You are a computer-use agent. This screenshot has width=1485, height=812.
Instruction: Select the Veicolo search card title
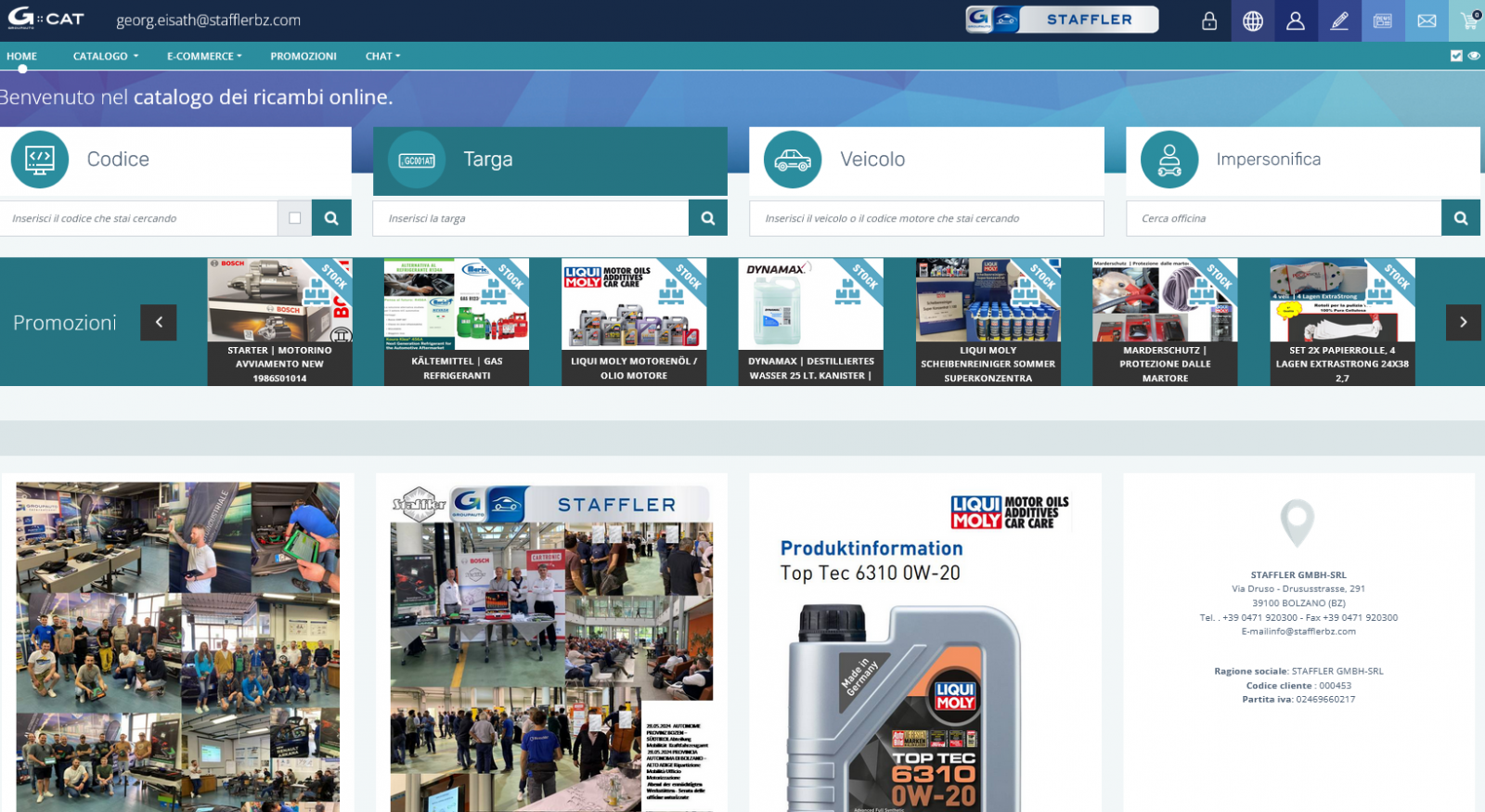pos(872,160)
